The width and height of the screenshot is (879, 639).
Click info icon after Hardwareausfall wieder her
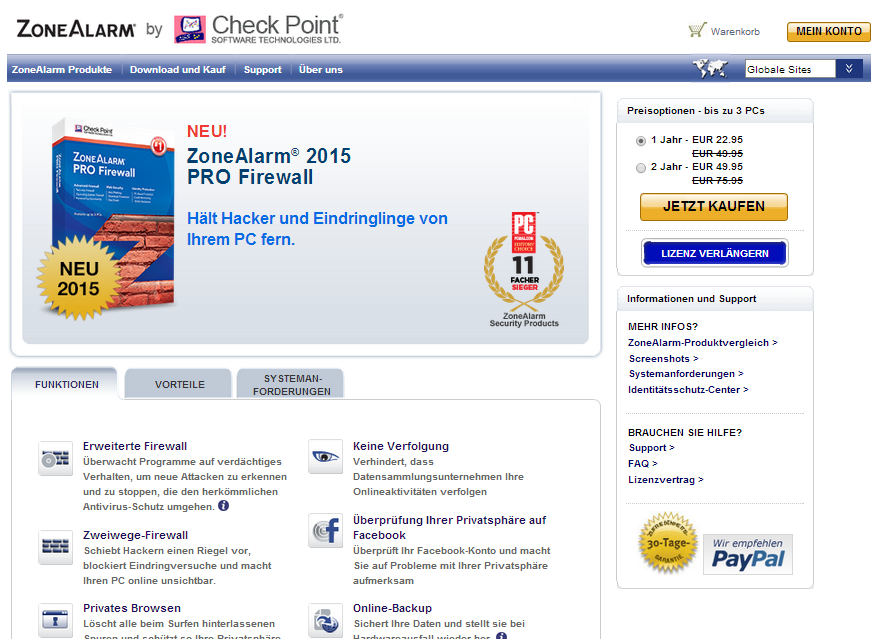coord(501,636)
